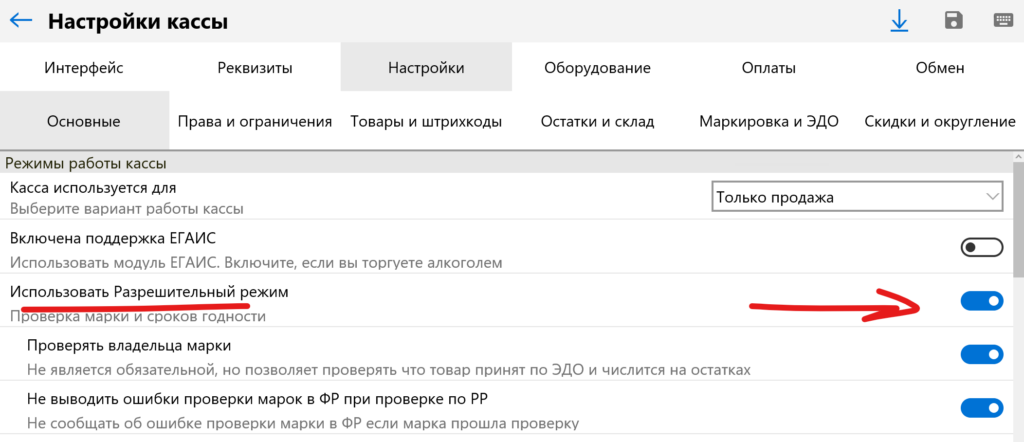Toggle the ФР mark error suppression switch
This screenshot has width=1024, height=442.
pyautogui.click(x=981, y=407)
